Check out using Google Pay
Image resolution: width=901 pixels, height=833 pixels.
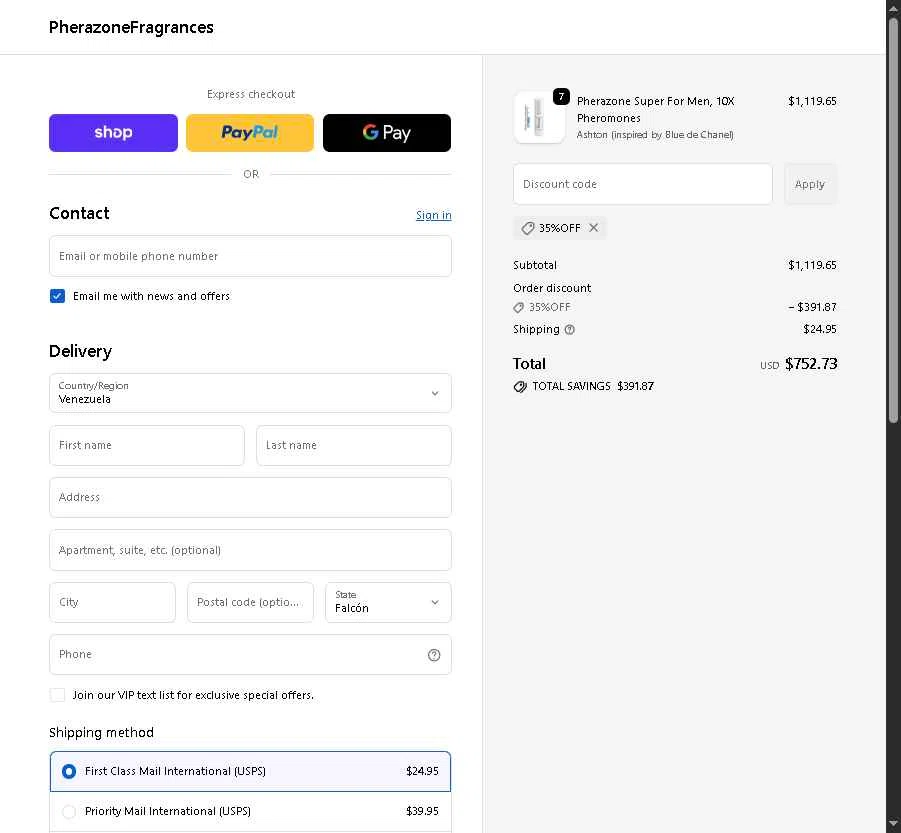387,133
